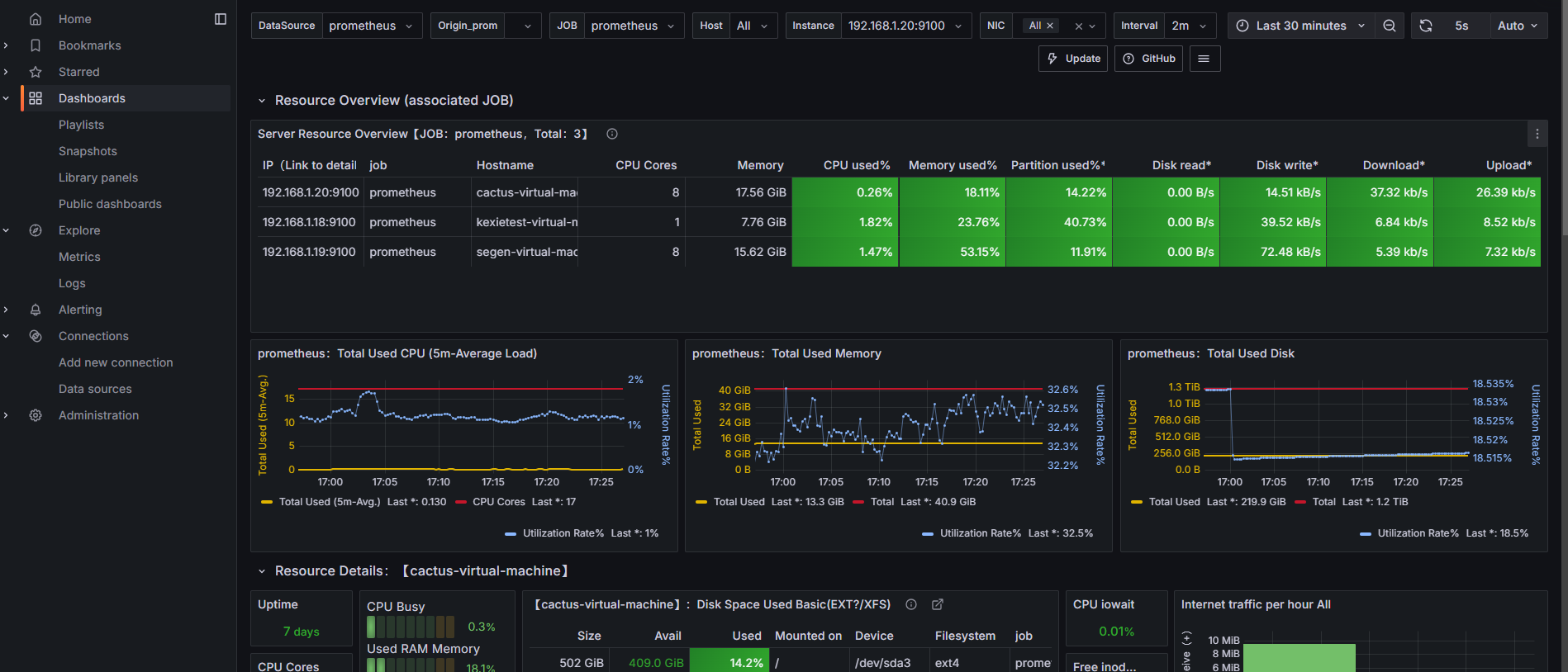This screenshot has width=1568, height=672.
Task: Toggle memory Total Used legend series
Action: [739, 502]
